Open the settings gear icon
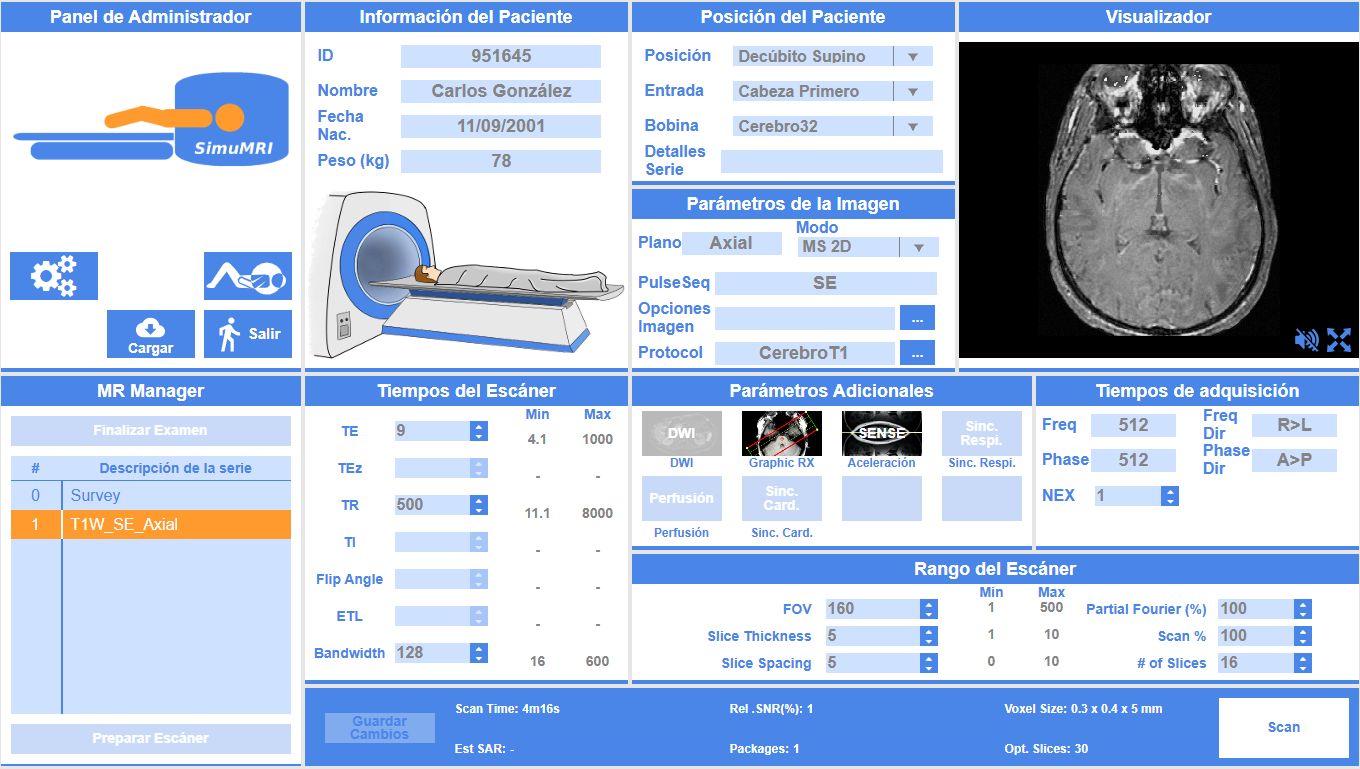Image resolution: width=1360 pixels, height=769 pixels. tap(53, 277)
